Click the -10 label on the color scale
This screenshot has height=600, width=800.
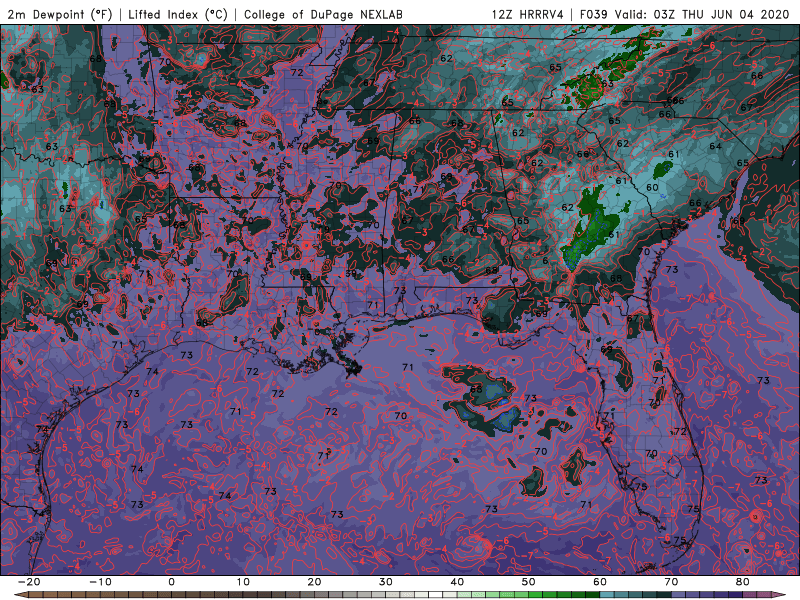tap(100, 582)
